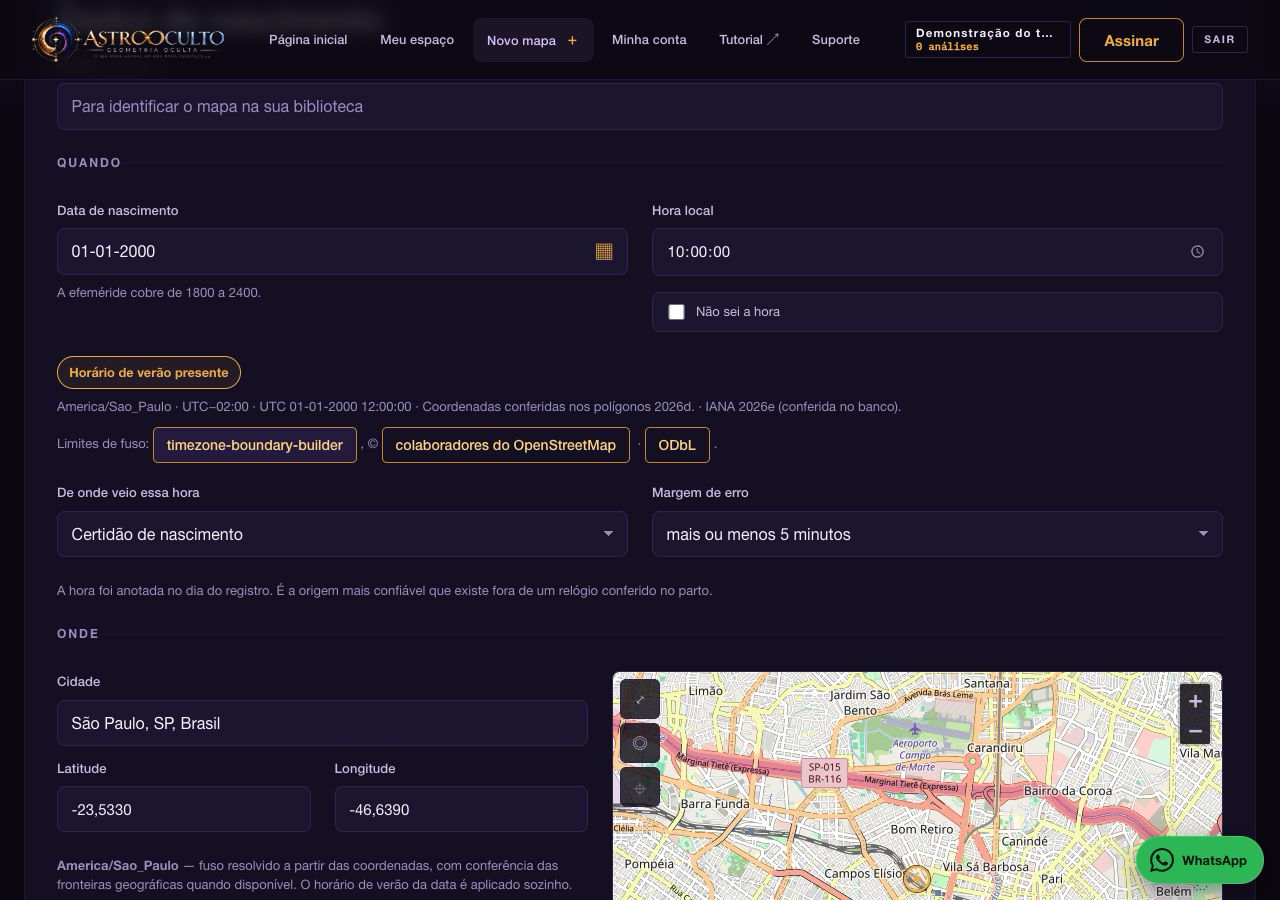Click the Hora local time field

937,252
